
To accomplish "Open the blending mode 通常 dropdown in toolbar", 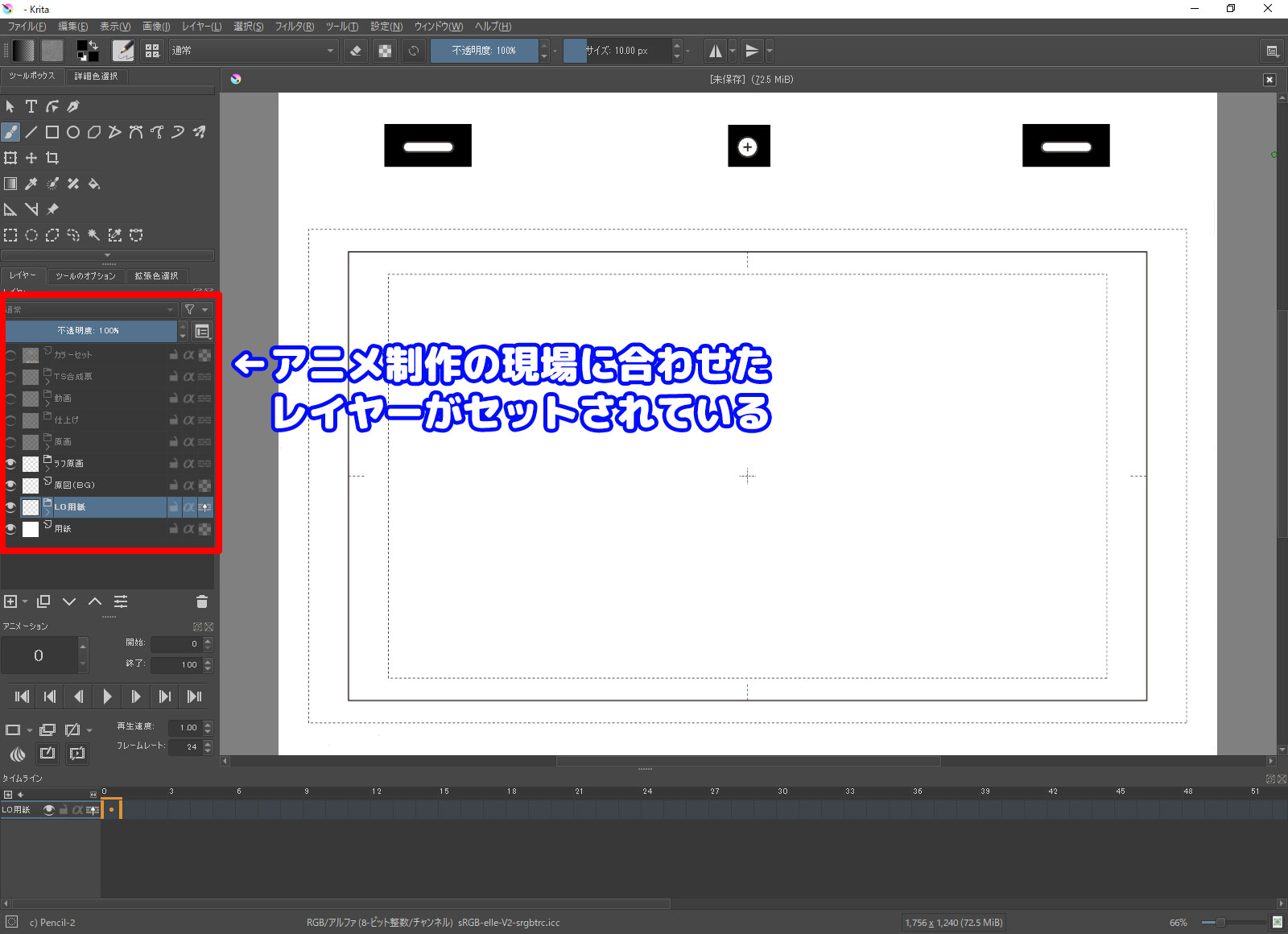I will click(253, 51).
